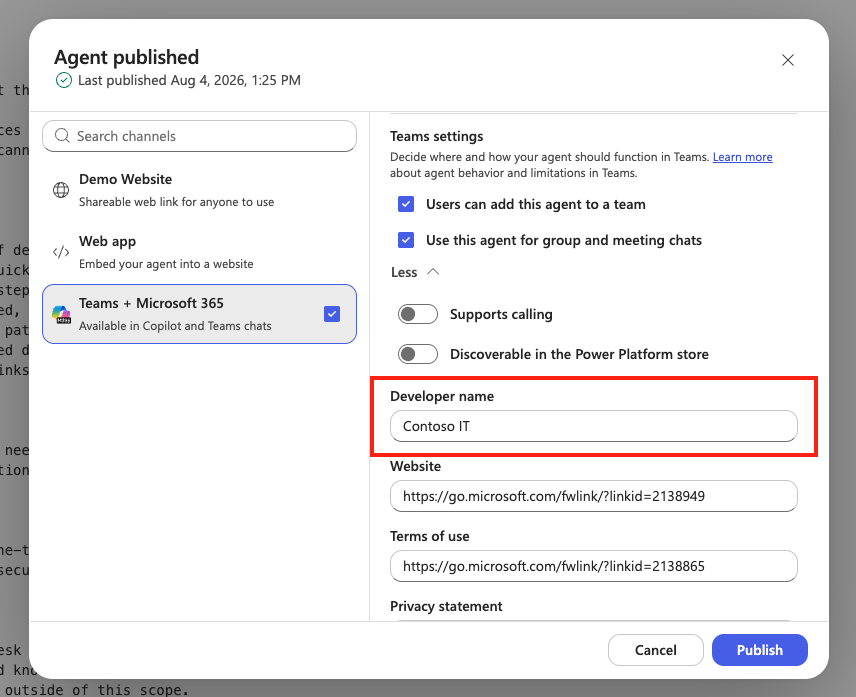Click Available in Copilot and Teams chats text
Image resolution: width=856 pixels, height=697 pixels.
(175, 326)
